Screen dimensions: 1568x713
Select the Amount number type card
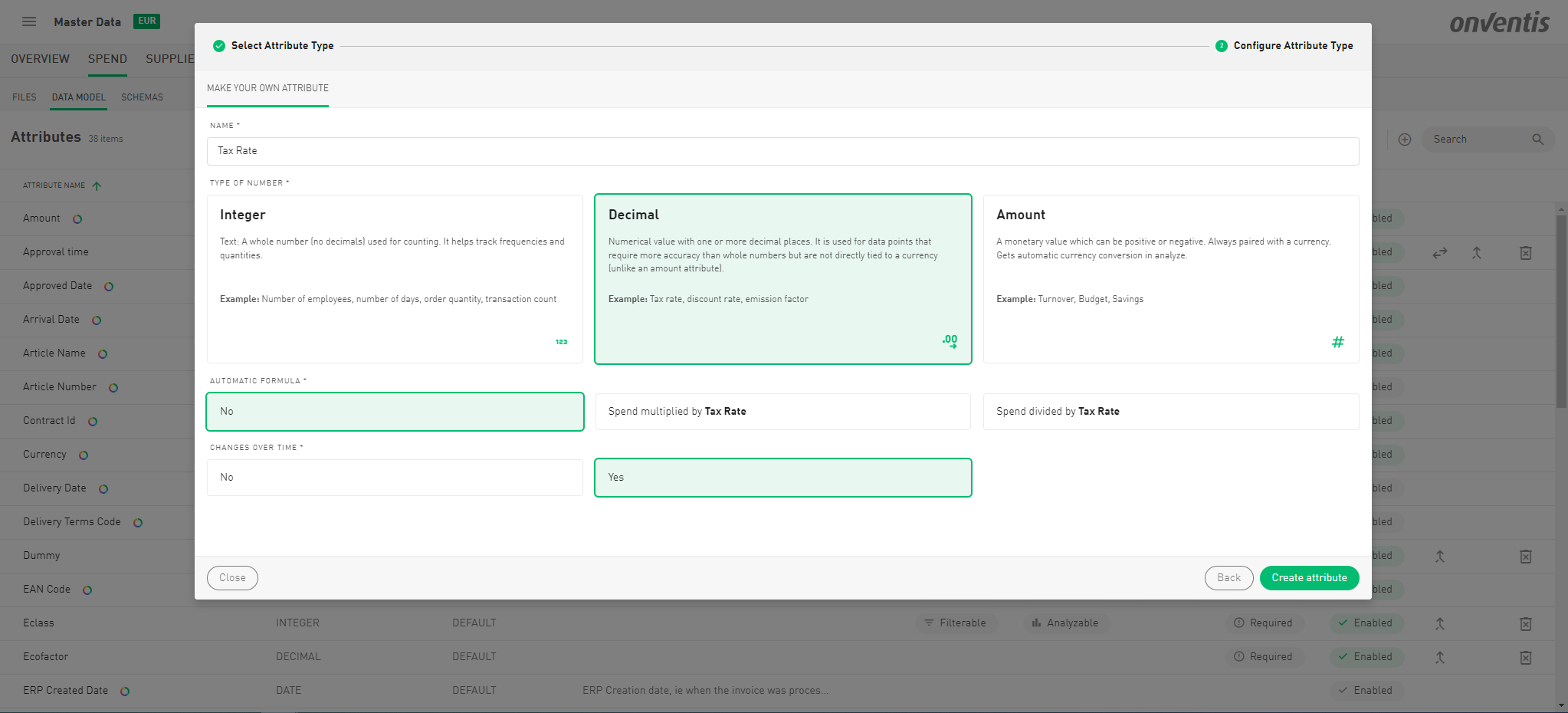click(x=1170, y=278)
